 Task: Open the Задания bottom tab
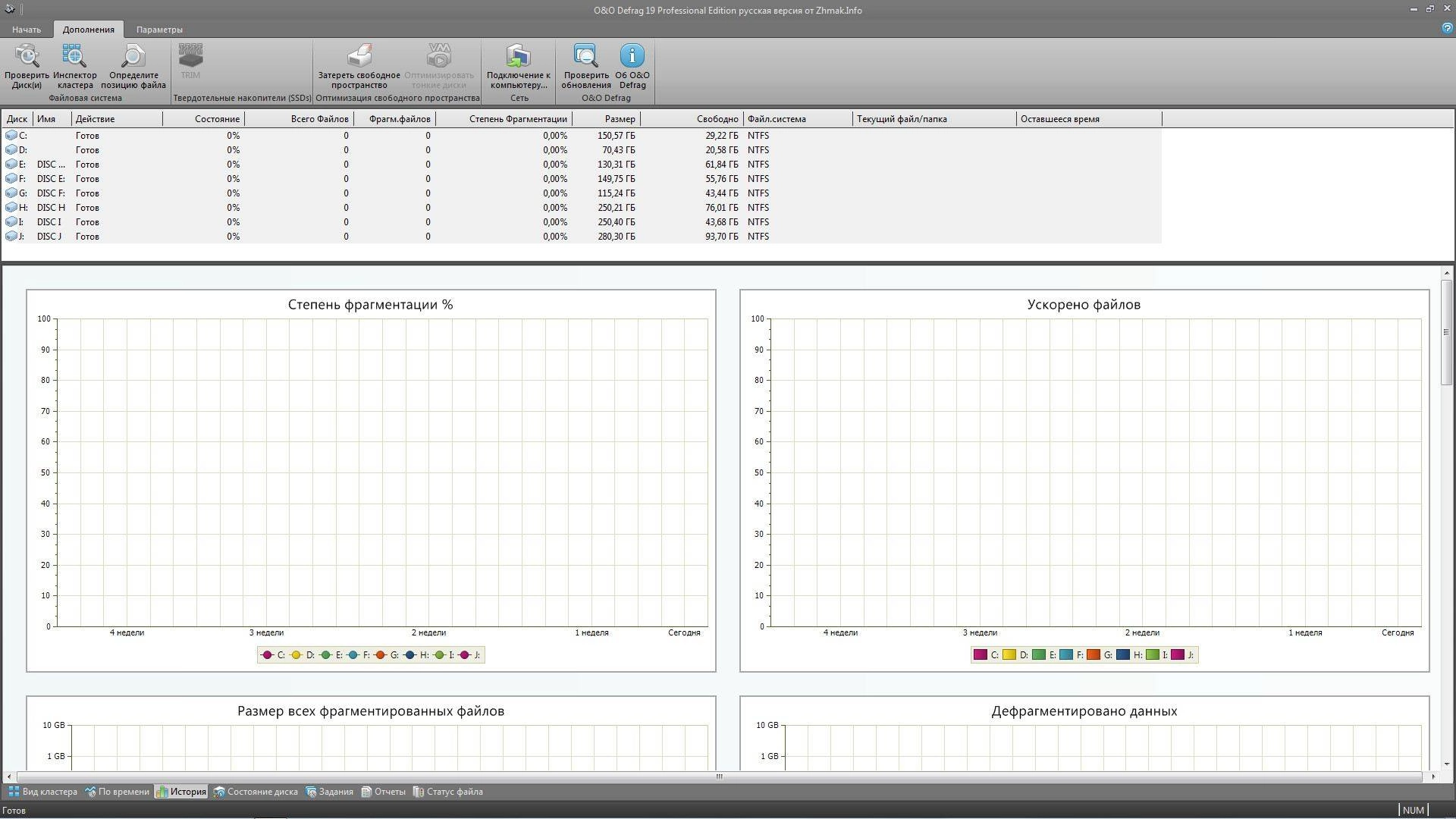[329, 792]
